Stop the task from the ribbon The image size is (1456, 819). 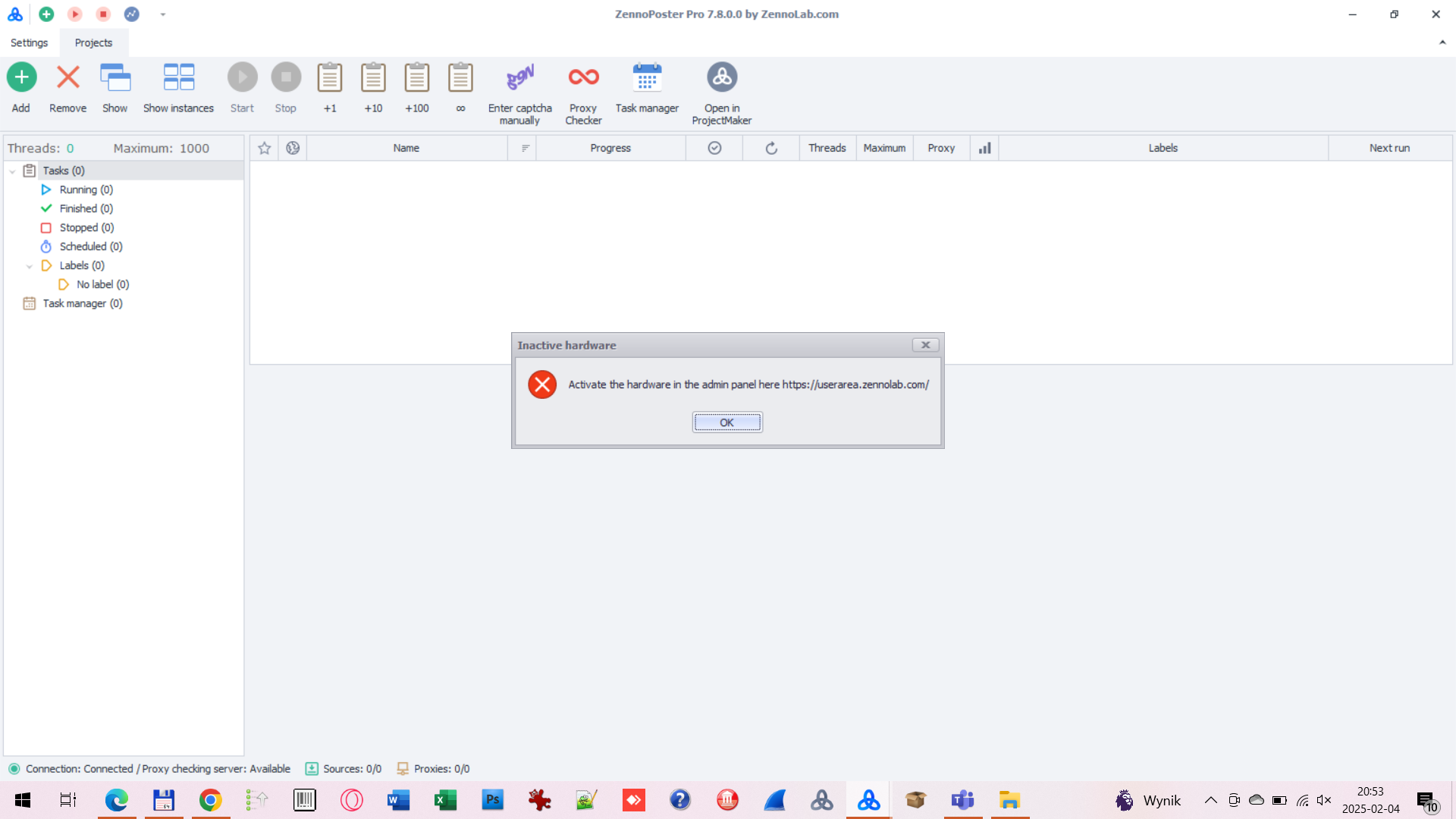coord(286,88)
